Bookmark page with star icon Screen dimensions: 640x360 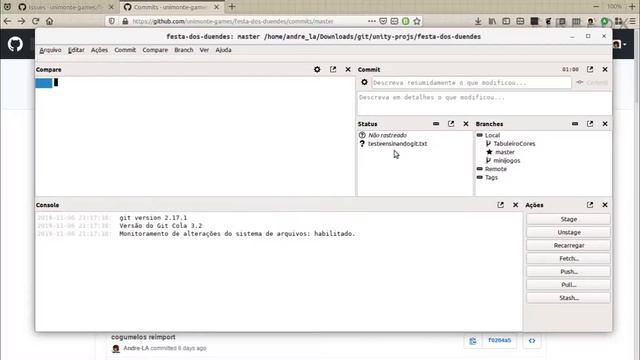click(417, 21)
